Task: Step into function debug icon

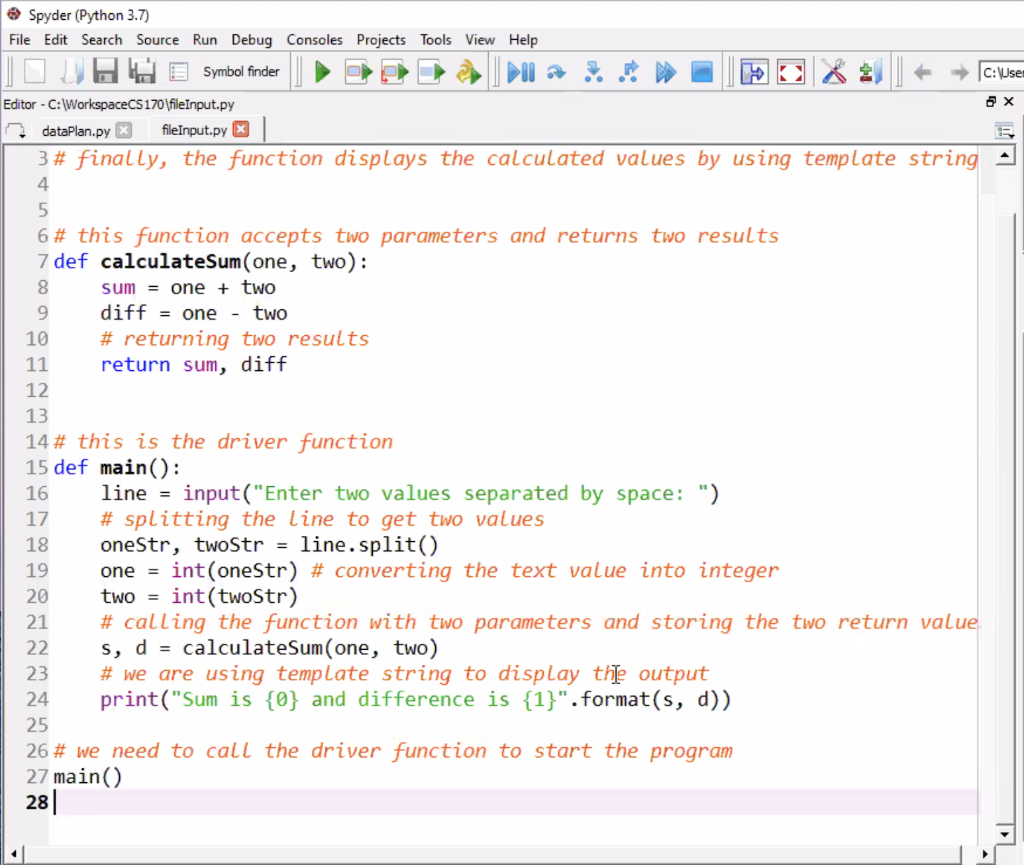Action: pos(593,72)
